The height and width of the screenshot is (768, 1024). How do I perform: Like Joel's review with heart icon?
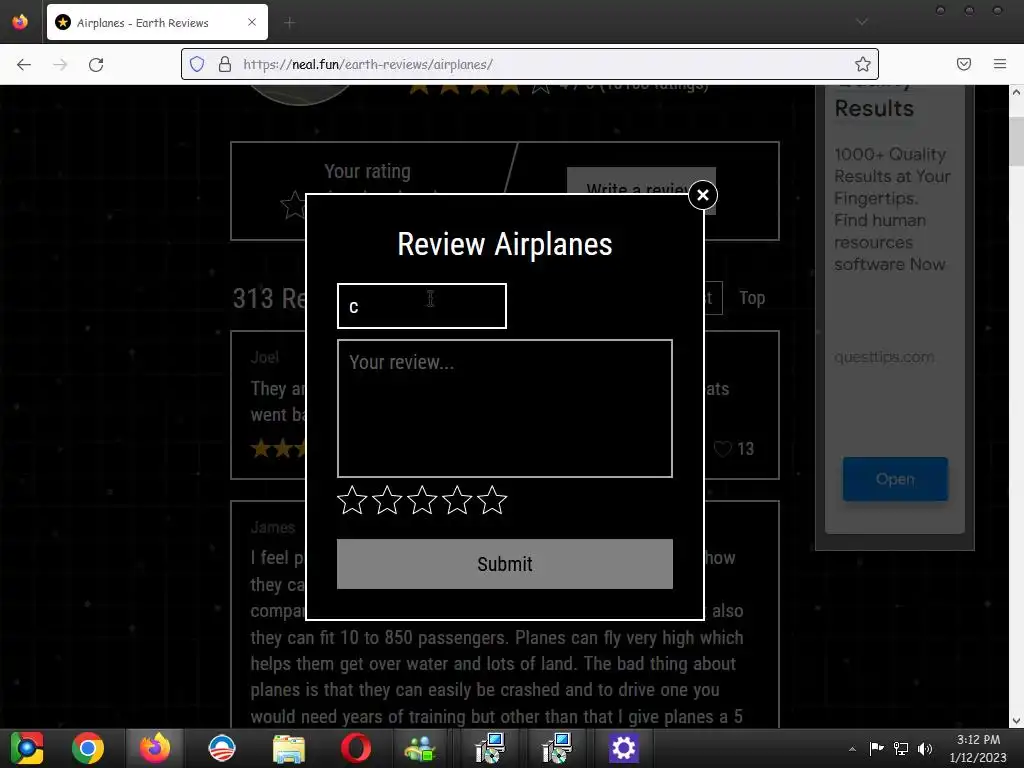(722, 449)
